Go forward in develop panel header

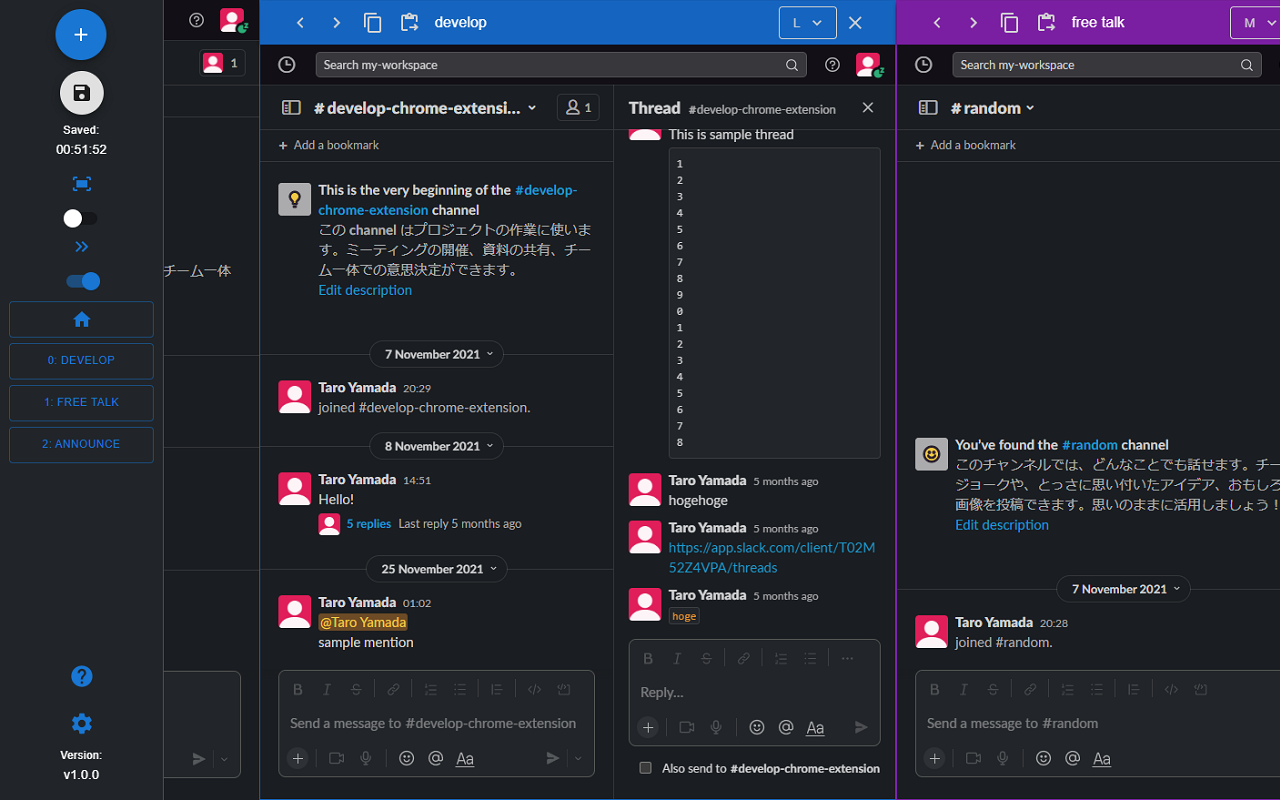click(336, 22)
